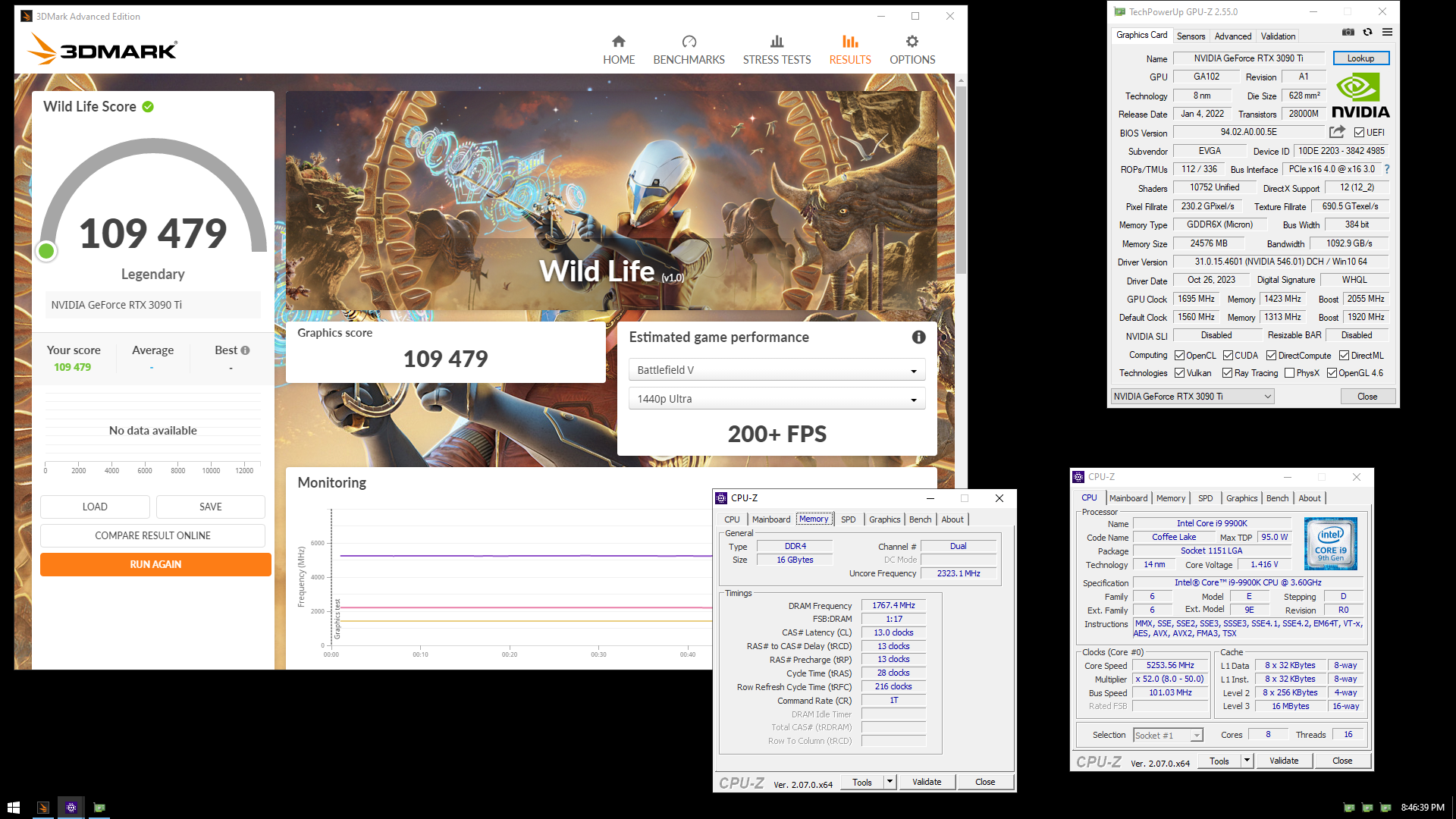Click the scroll-up arrow in 3DMark

(x=961, y=80)
